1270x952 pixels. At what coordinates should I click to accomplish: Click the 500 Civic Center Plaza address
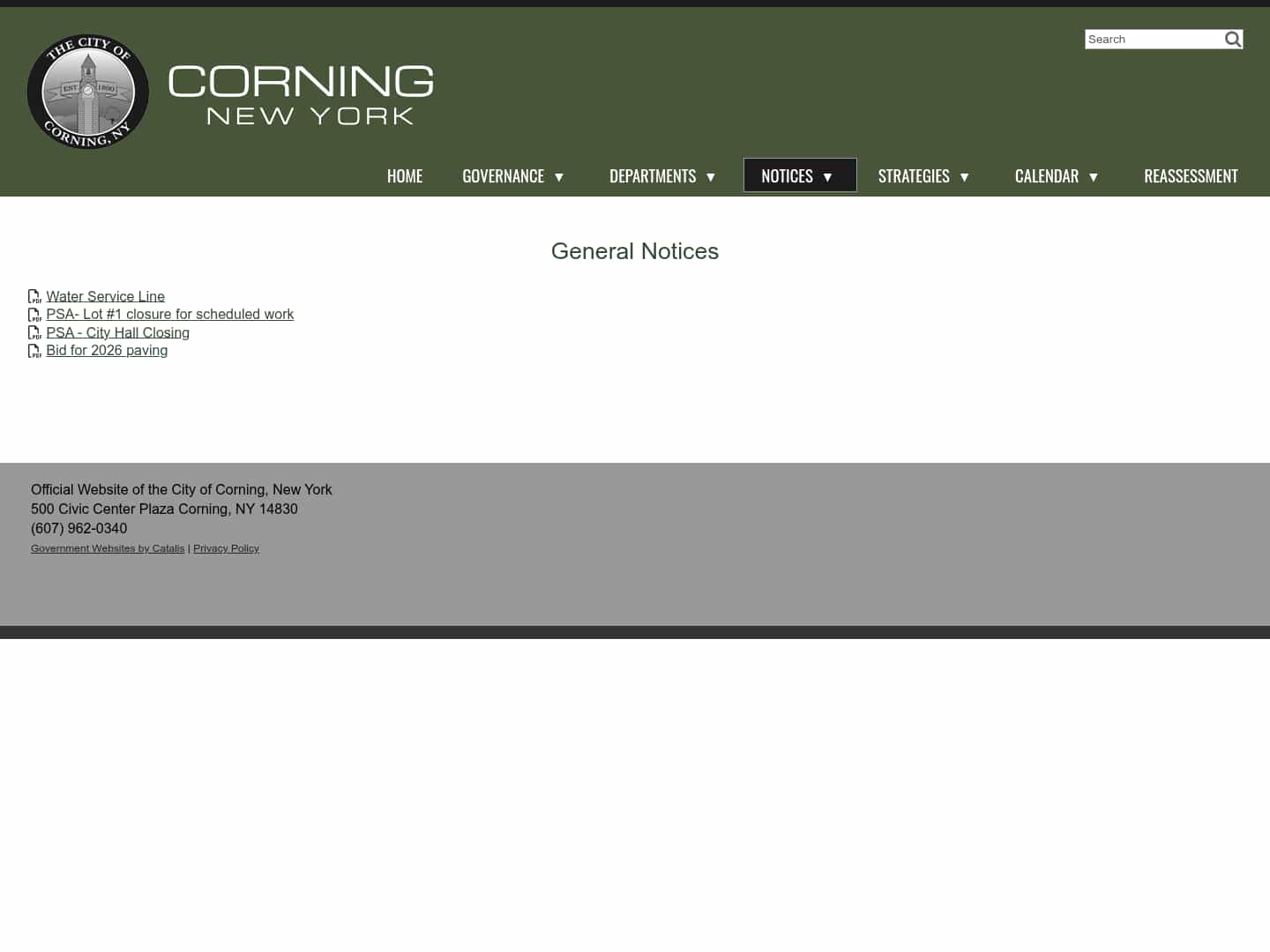coord(164,509)
